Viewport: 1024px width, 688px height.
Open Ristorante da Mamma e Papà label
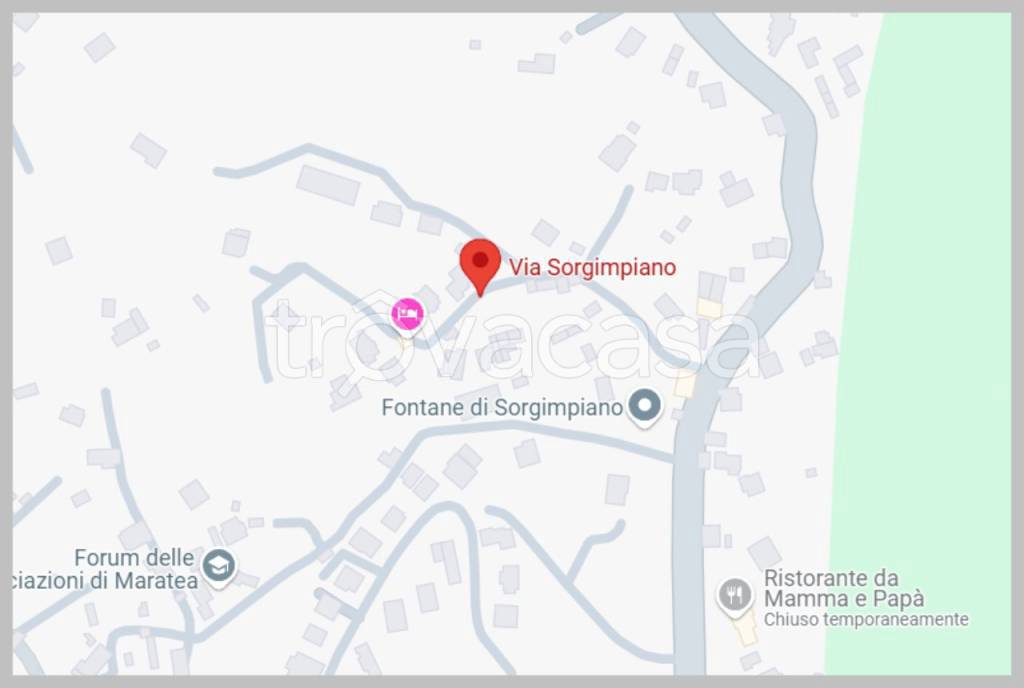tap(844, 588)
